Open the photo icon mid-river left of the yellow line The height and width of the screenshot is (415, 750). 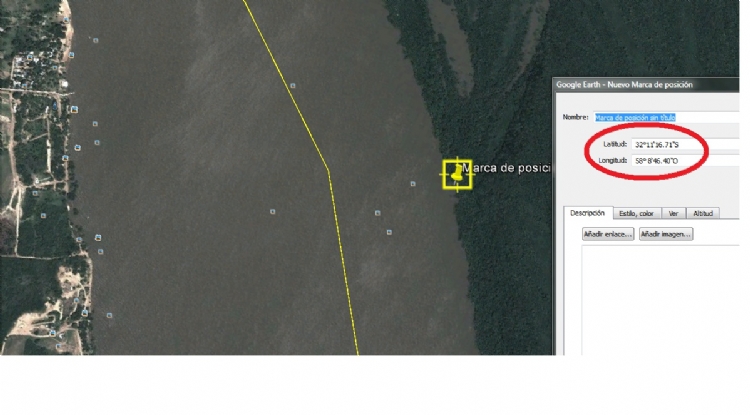(273, 211)
